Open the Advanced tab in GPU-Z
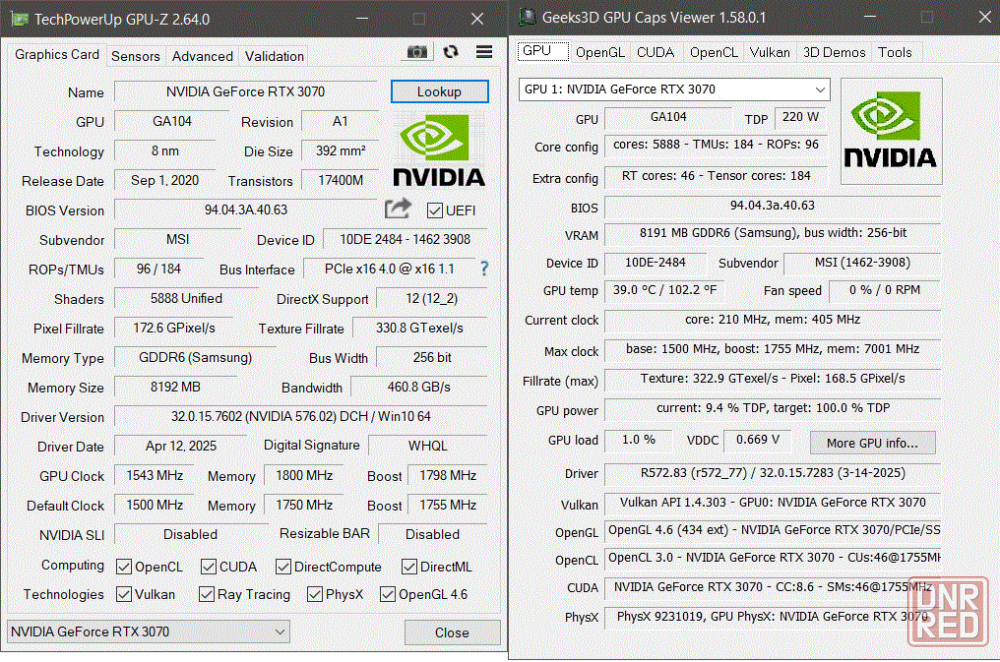 click(202, 56)
